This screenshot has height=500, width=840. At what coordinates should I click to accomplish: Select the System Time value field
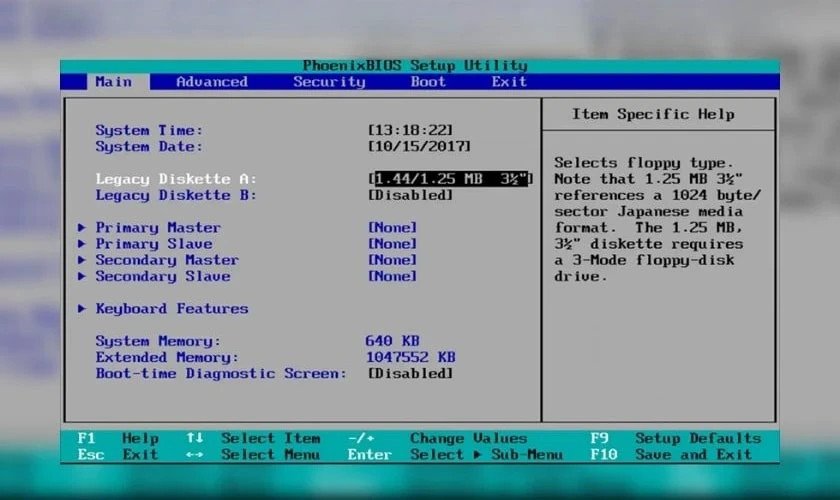[x=410, y=130]
